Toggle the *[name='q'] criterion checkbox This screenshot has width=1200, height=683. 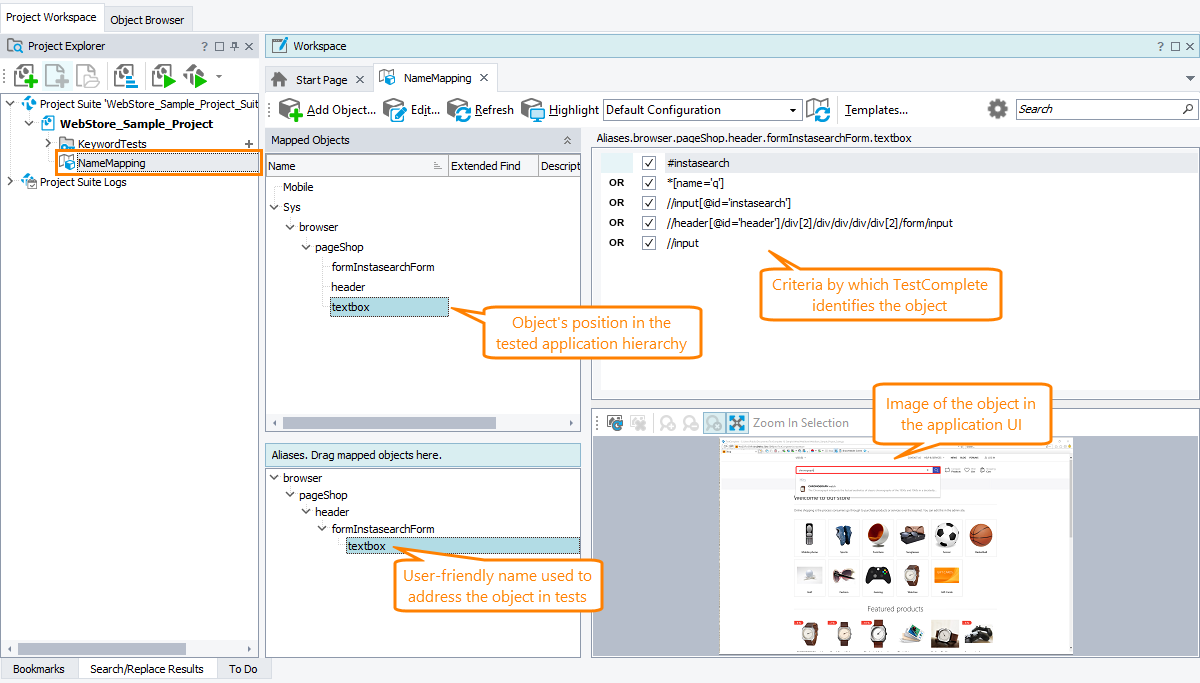point(648,182)
